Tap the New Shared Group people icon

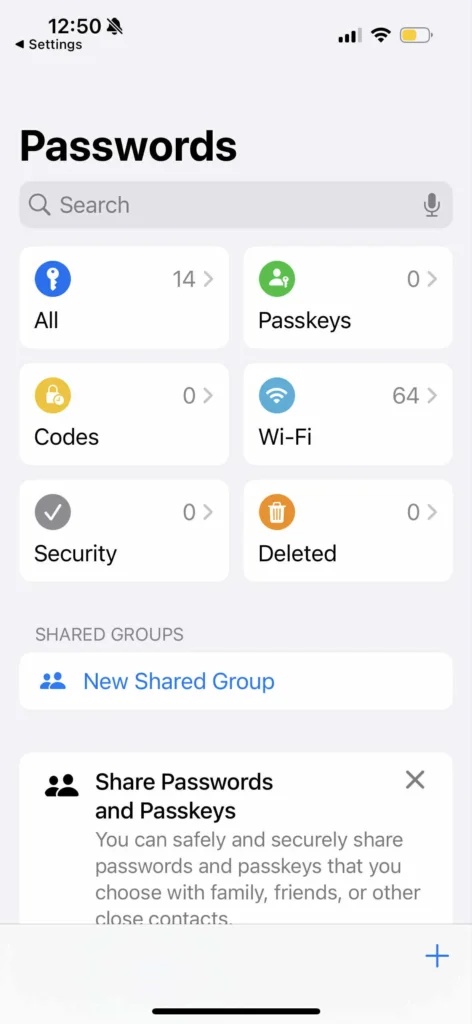(x=53, y=681)
